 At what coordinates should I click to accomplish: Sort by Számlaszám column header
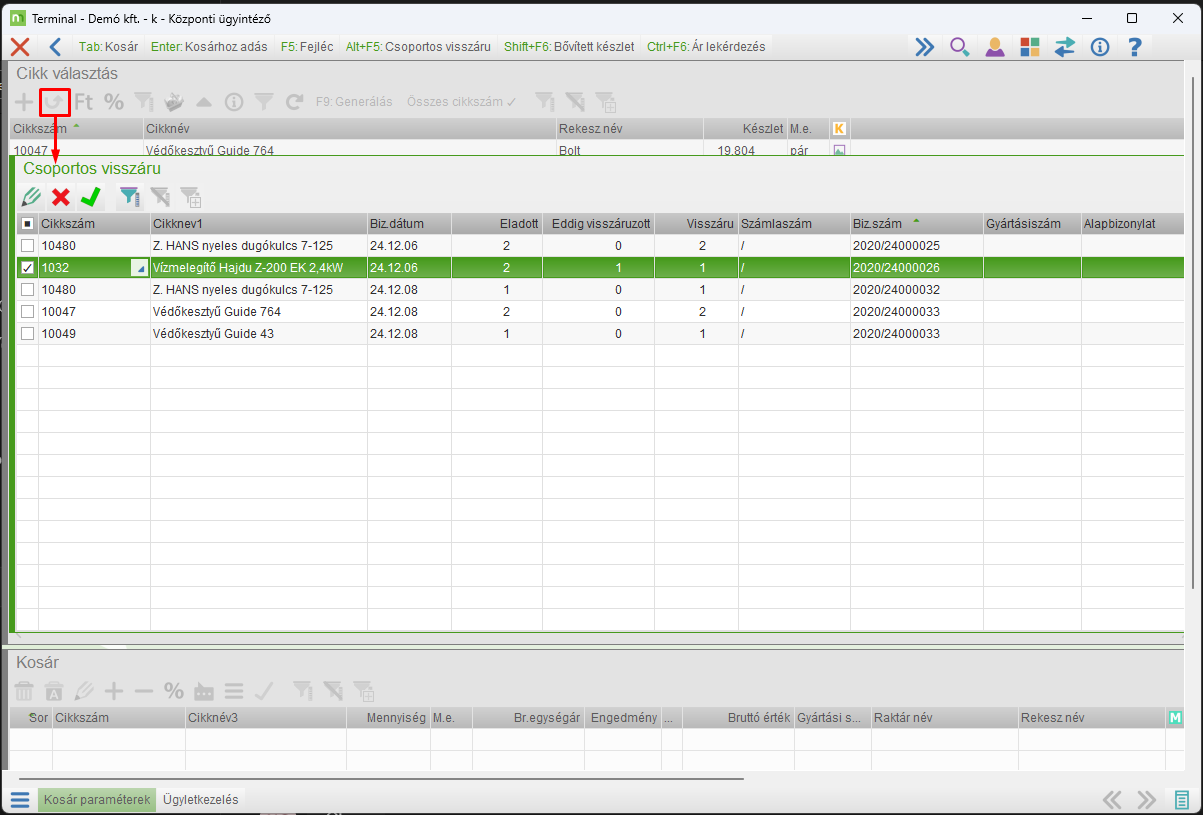pos(793,224)
